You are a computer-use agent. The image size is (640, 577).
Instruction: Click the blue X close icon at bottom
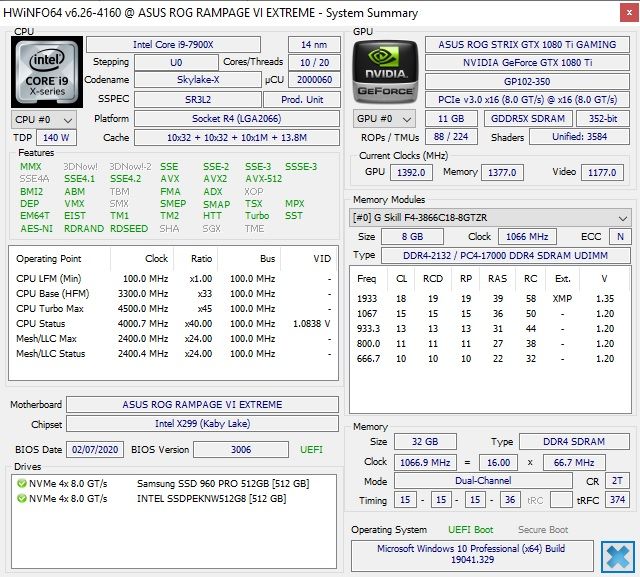point(618,557)
